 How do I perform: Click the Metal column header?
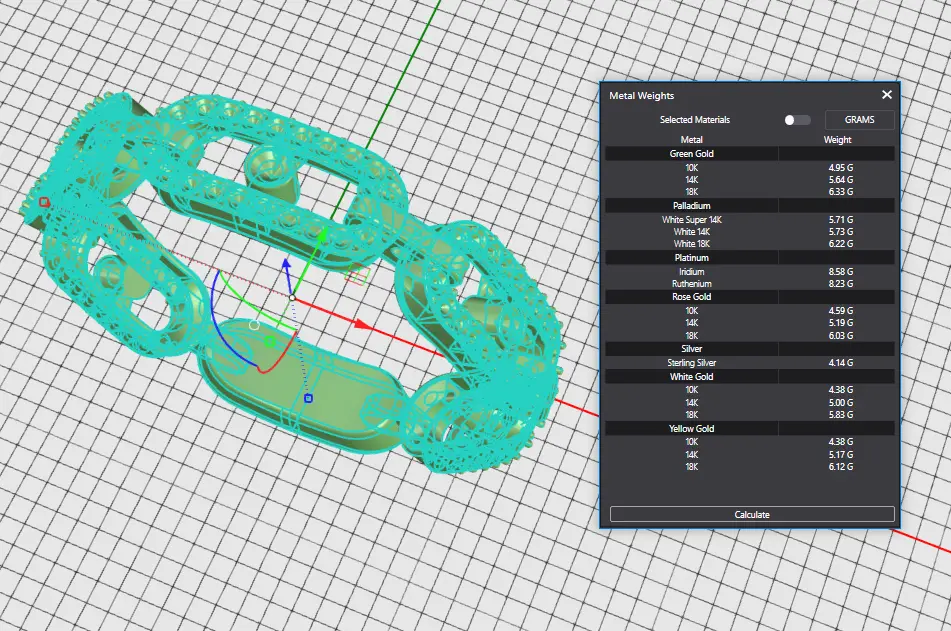692,140
